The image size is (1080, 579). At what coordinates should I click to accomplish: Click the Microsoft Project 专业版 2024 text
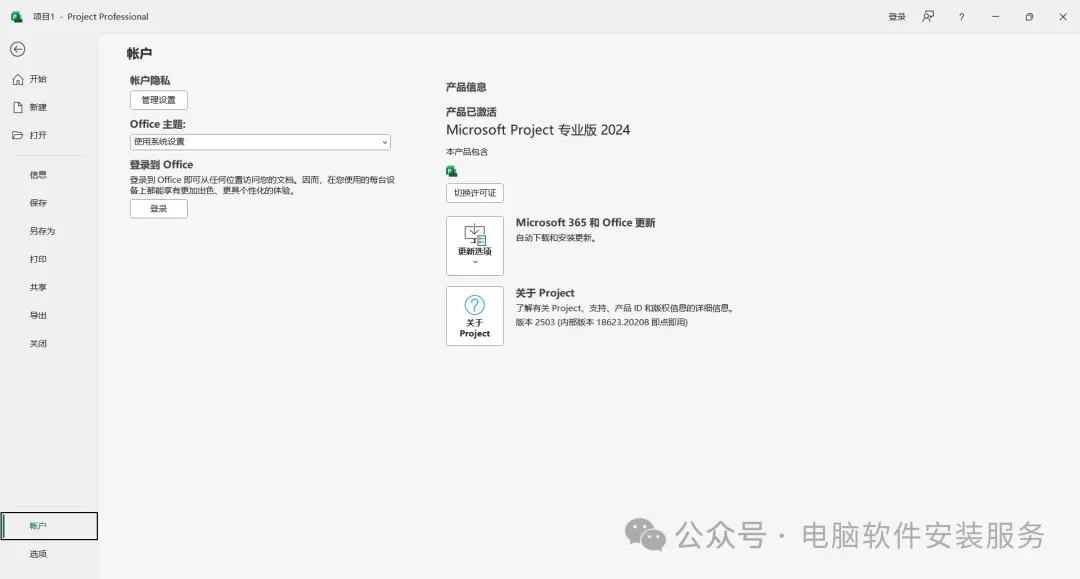538,130
